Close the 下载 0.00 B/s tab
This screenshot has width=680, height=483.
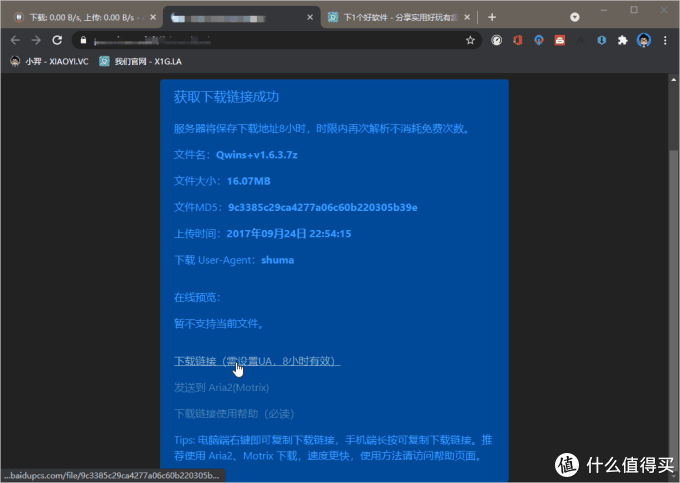point(153,17)
